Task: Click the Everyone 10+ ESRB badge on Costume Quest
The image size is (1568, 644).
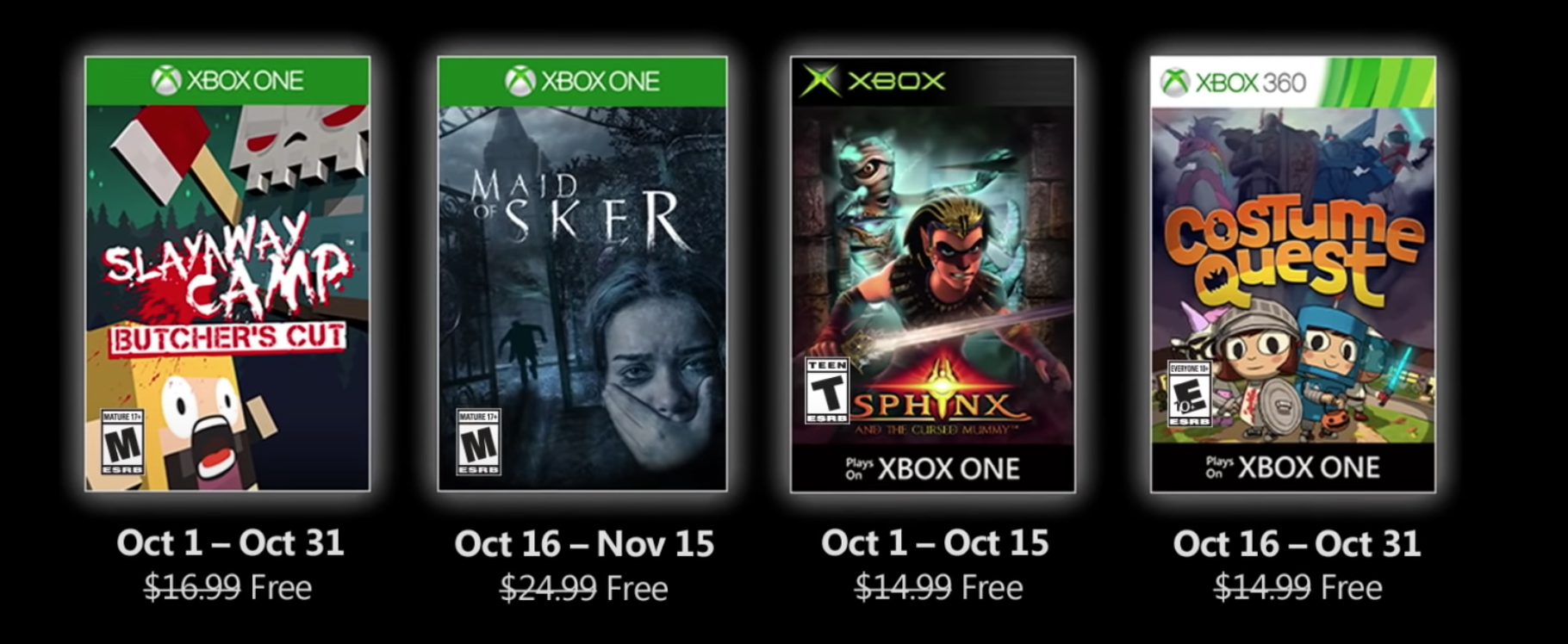Action: tap(1189, 394)
